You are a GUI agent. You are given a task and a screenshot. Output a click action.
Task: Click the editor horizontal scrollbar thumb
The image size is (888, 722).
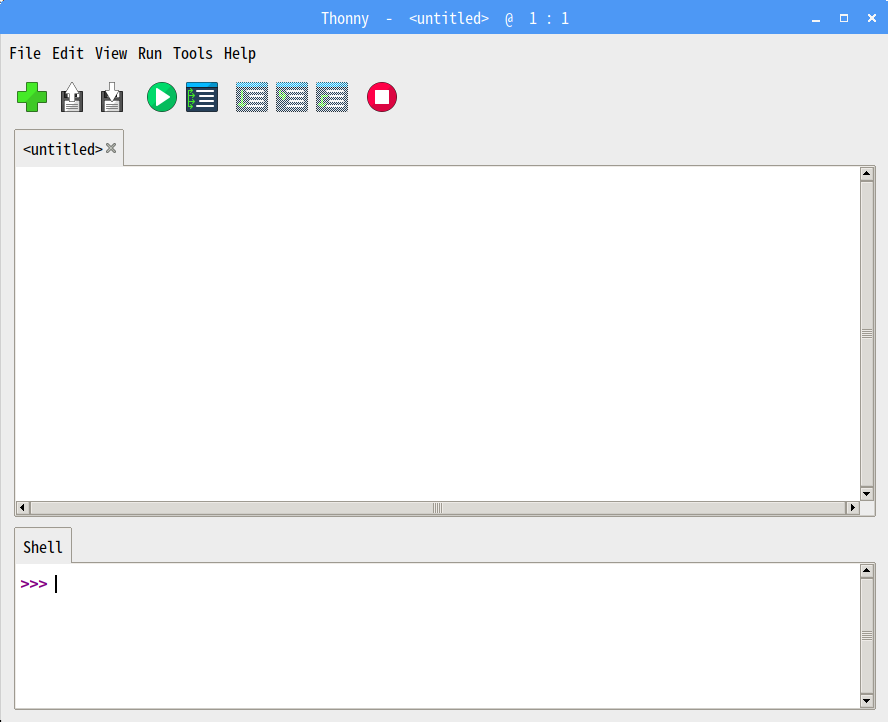(x=437, y=507)
